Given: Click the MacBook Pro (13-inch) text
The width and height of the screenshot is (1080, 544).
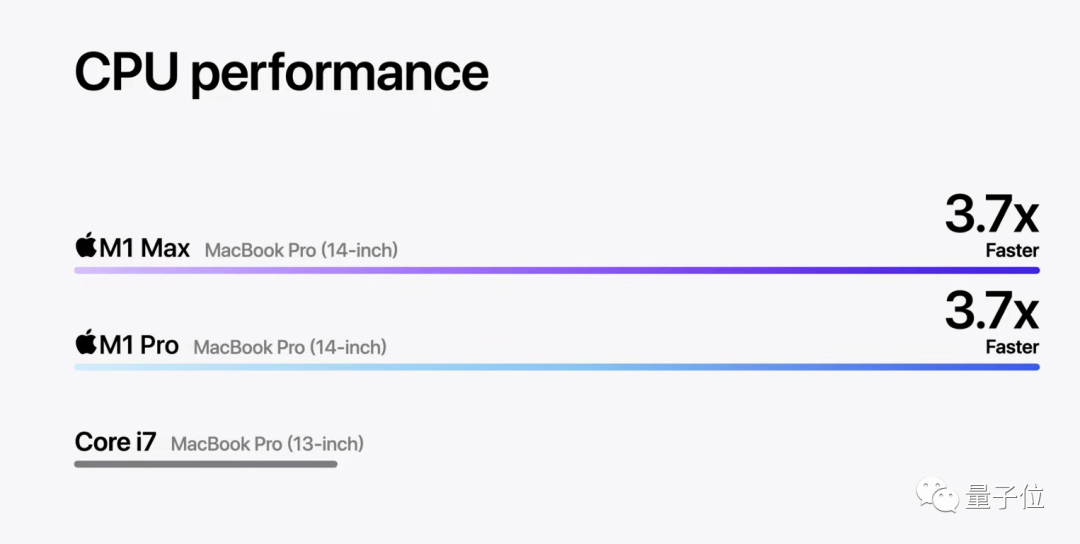Looking at the screenshot, I should 267,443.
